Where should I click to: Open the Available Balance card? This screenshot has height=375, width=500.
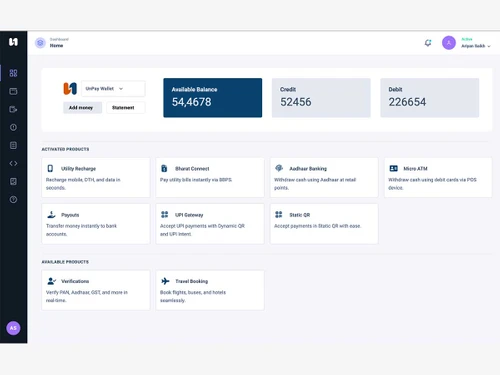[213, 98]
